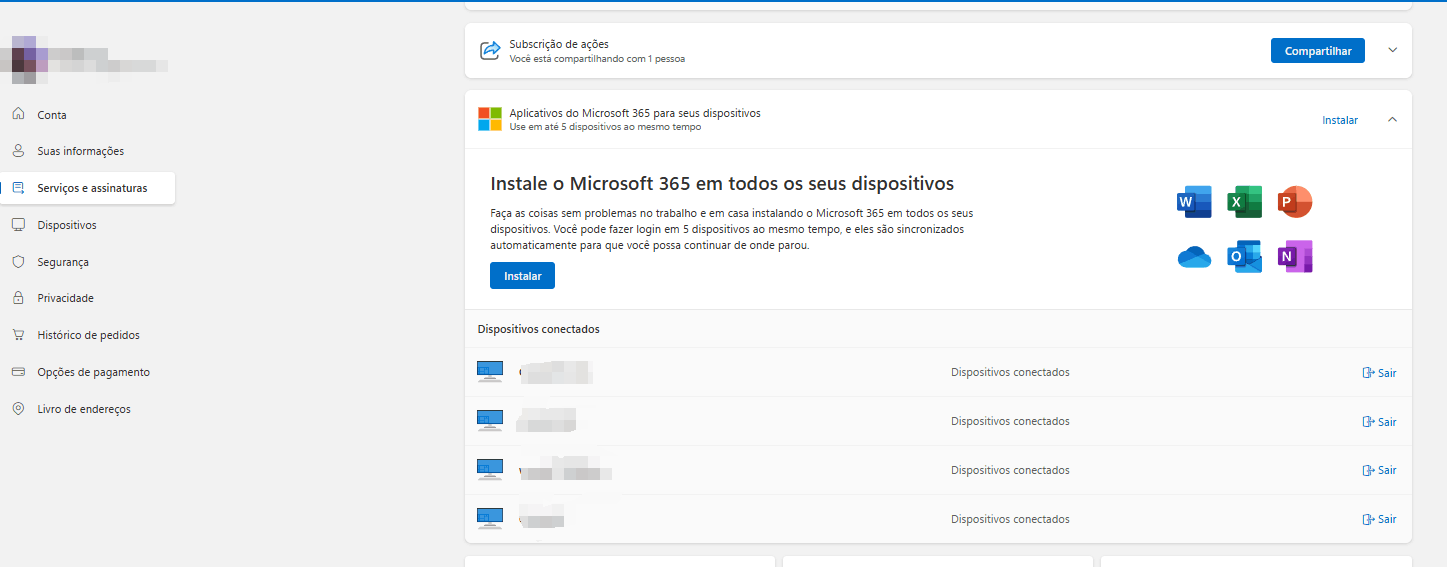Click the Instale o Microsoft 365 em todos heading
The width and height of the screenshot is (1447, 567).
coord(722,184)
